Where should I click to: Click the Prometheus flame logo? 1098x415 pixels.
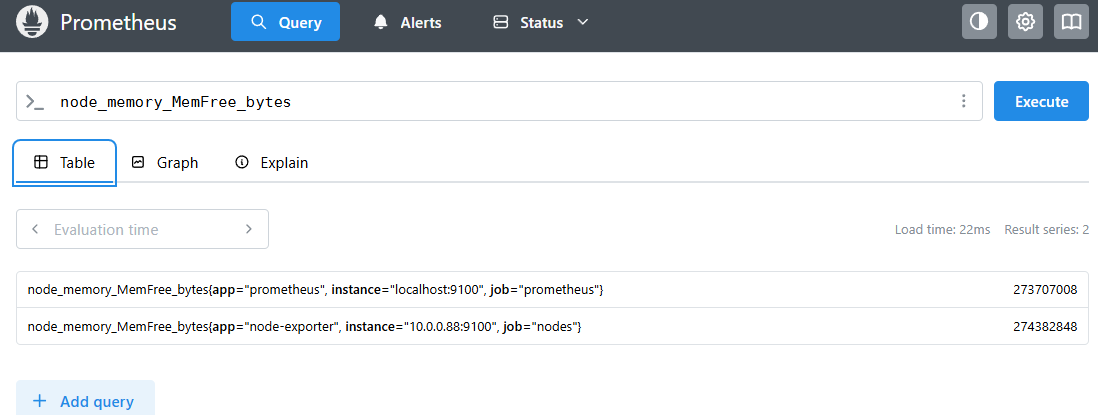(32, 22)
